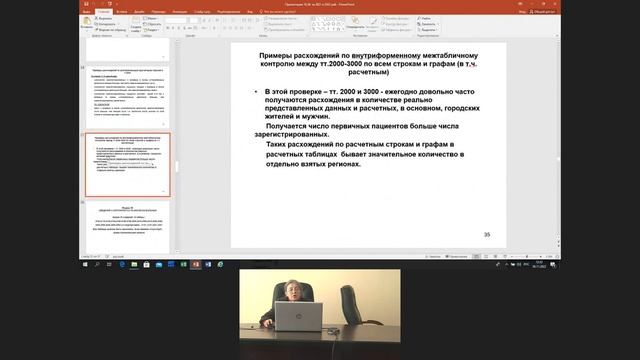Click the taskbar search magnifier icon
This screenshot has width=640, height=360.
(97, 264)
